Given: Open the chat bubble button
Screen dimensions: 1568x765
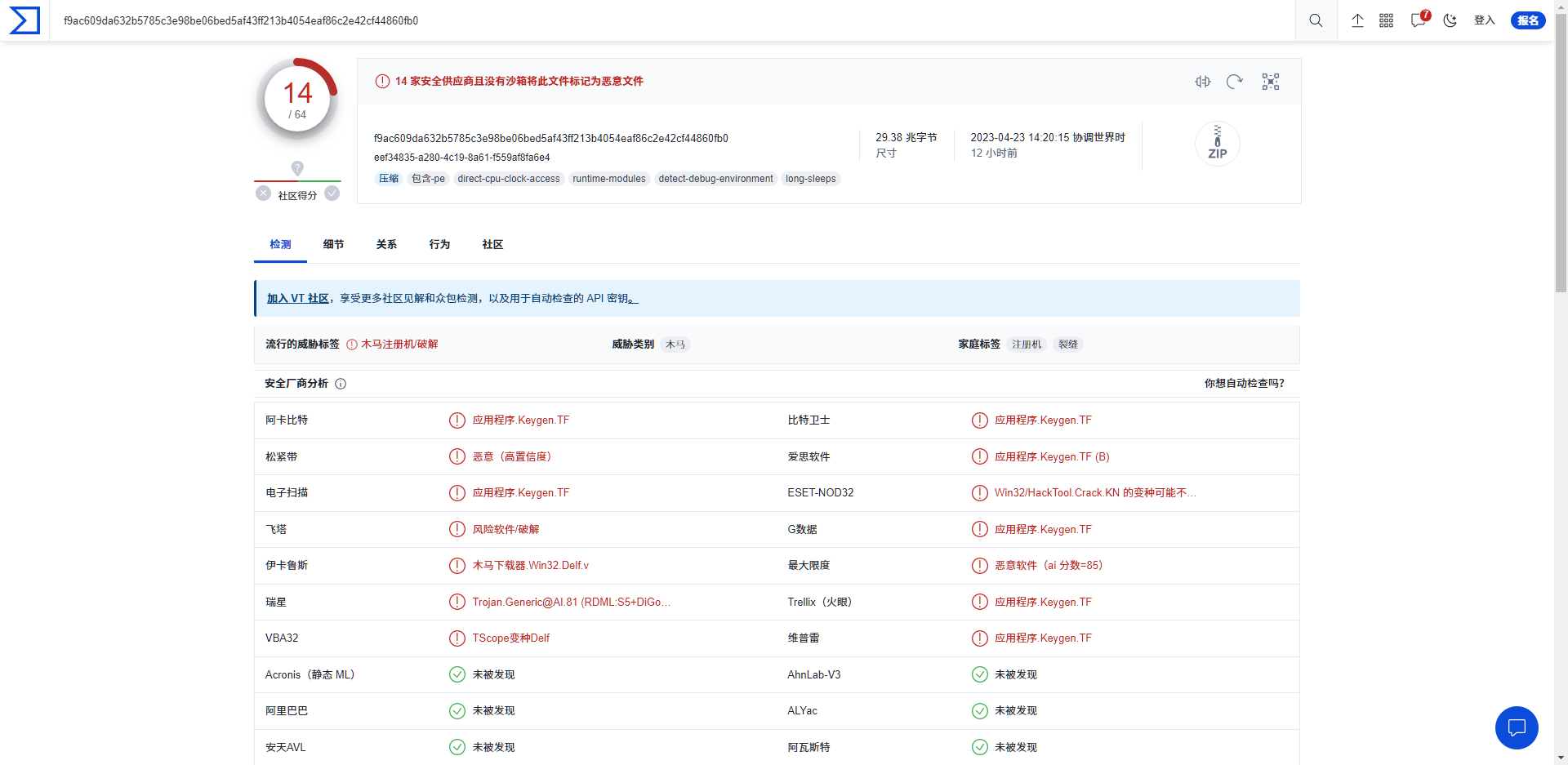Looking at the screenshot, I should pos(1517,727).
